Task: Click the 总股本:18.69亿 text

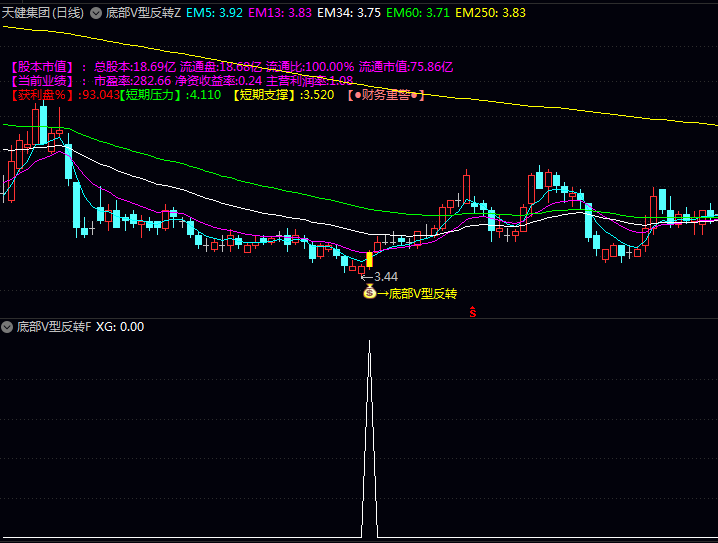Action: (135, 67)
